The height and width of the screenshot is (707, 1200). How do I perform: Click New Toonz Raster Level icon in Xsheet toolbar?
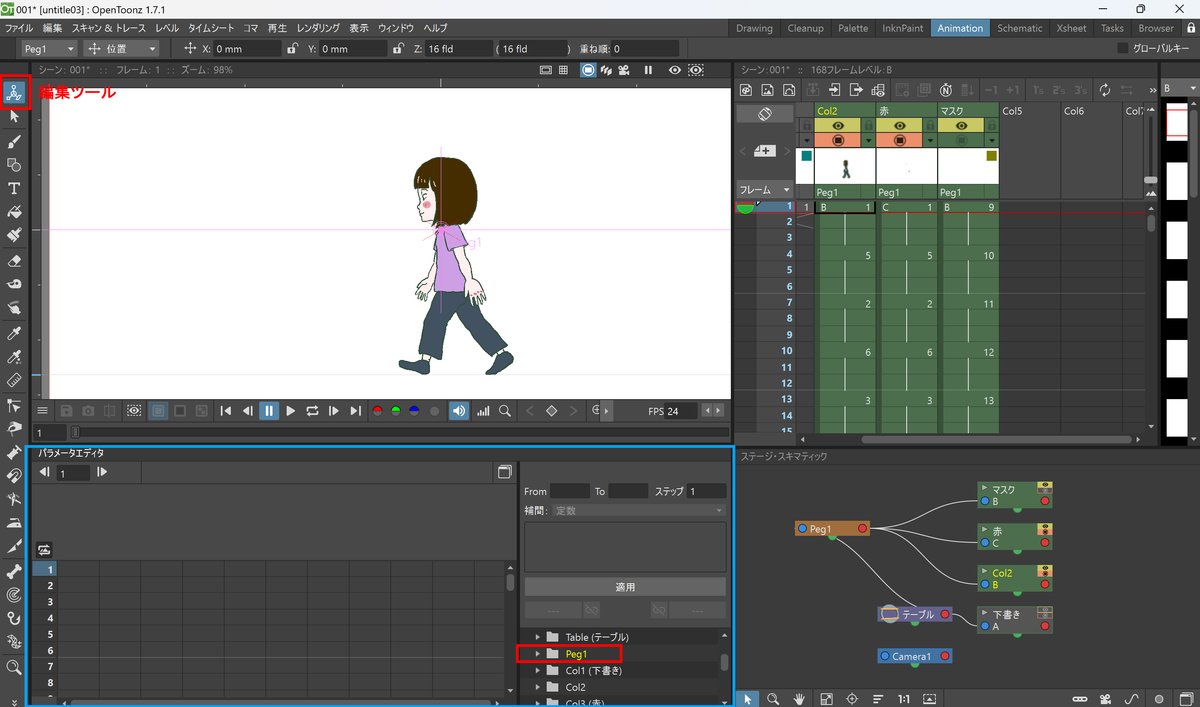746,90
